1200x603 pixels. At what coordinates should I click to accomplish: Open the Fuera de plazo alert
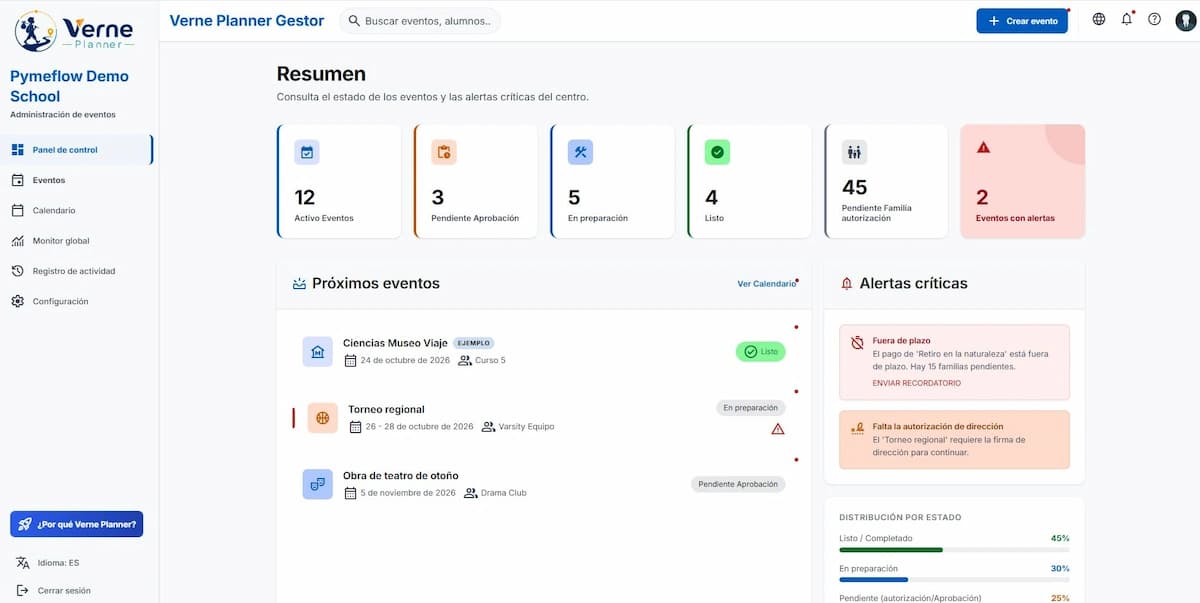click(954, 361)
